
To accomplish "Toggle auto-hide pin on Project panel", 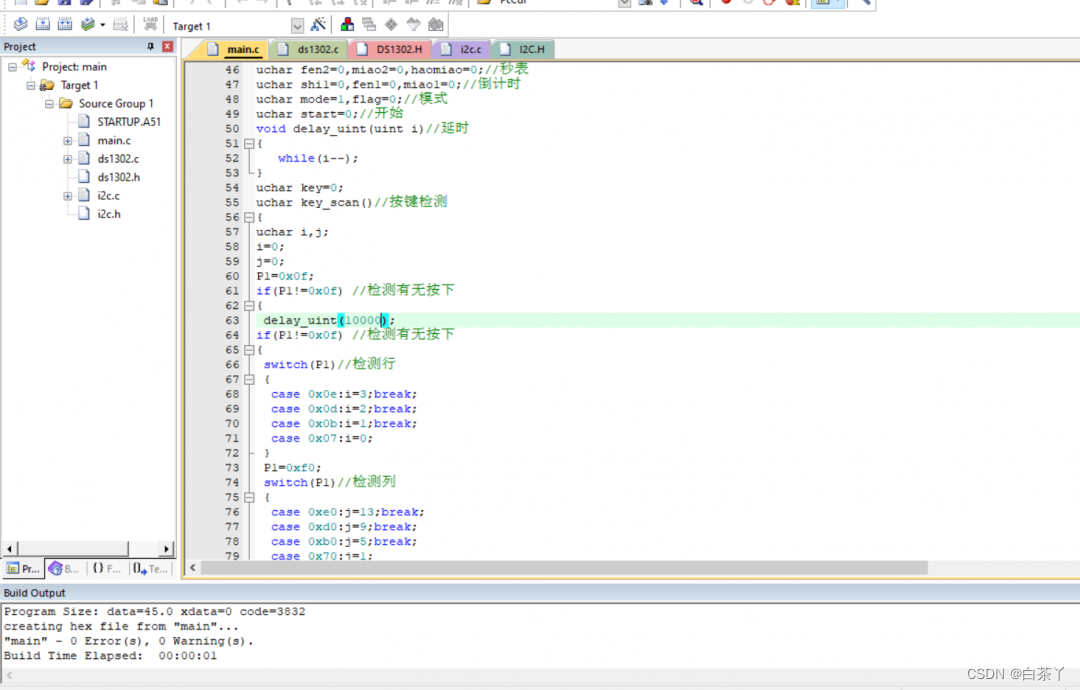I will pyautogui.click(x=151, y=47).
